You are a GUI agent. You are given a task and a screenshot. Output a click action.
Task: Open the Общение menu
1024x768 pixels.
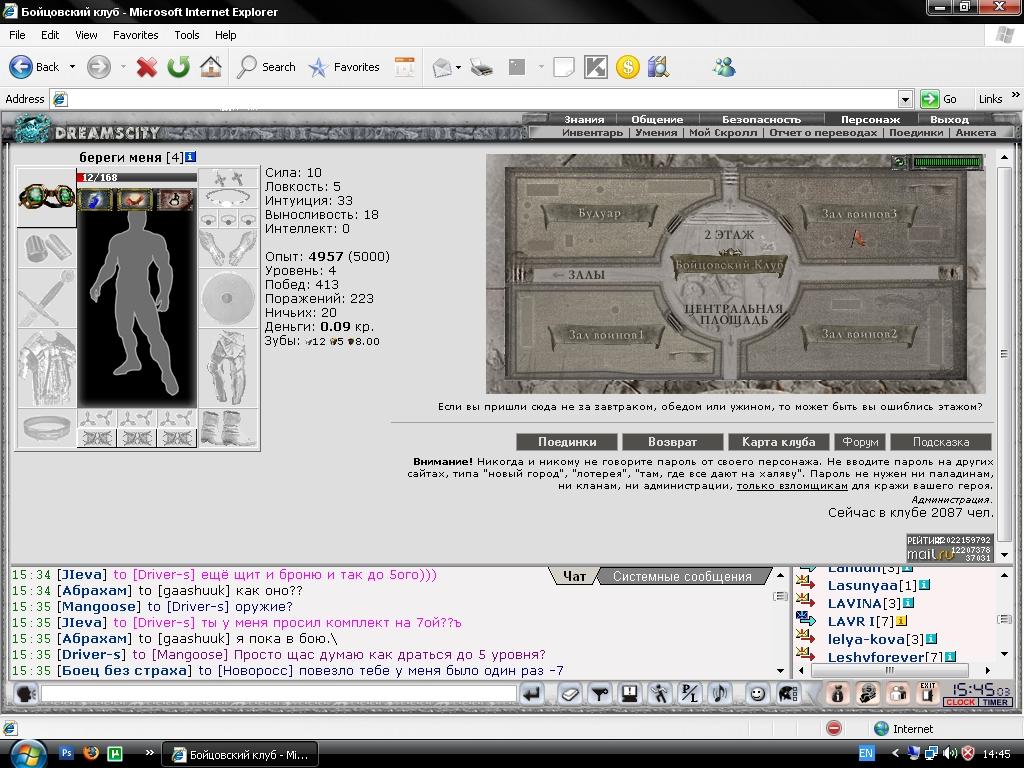(657, 120)
